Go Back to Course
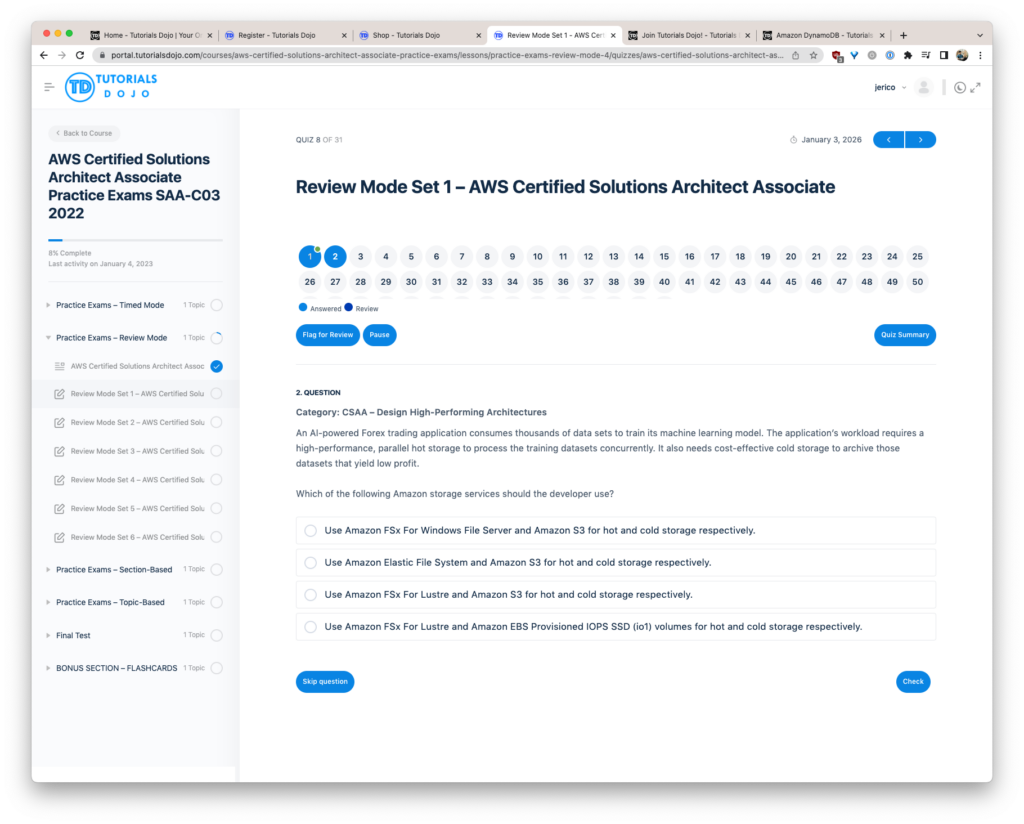The height and width of the screenshot is (824, 1024). [x=84, y=133]
